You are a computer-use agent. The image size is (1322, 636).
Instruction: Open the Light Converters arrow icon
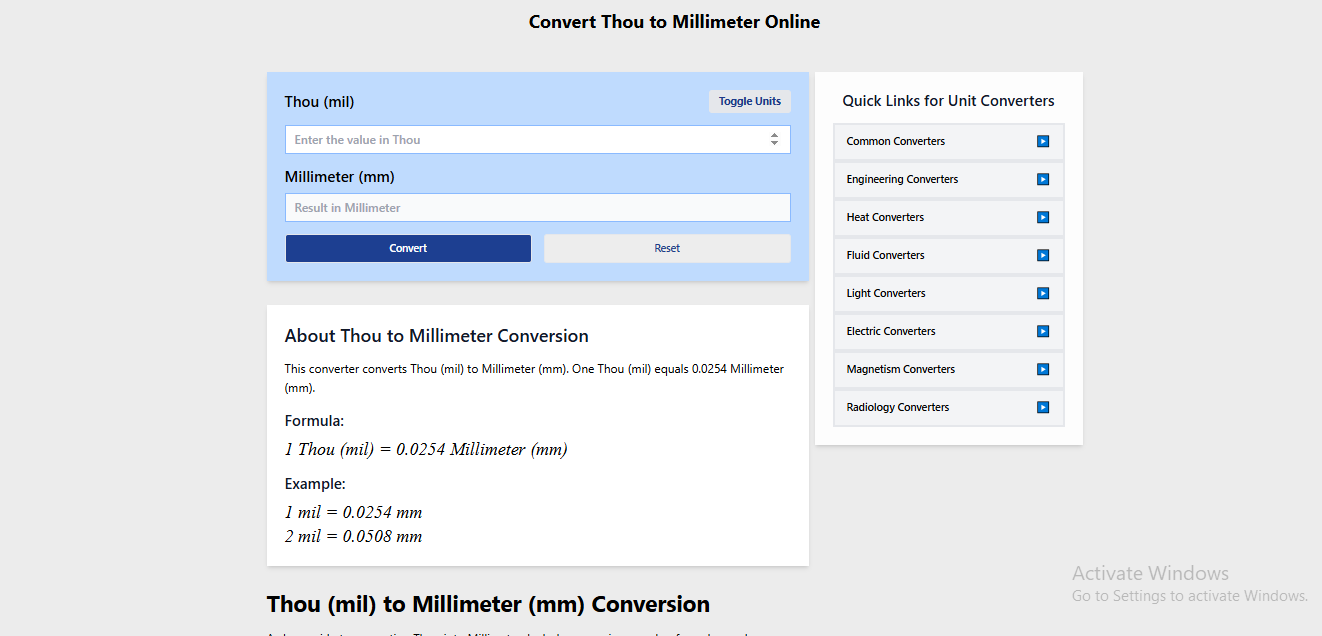[1043, 293]
